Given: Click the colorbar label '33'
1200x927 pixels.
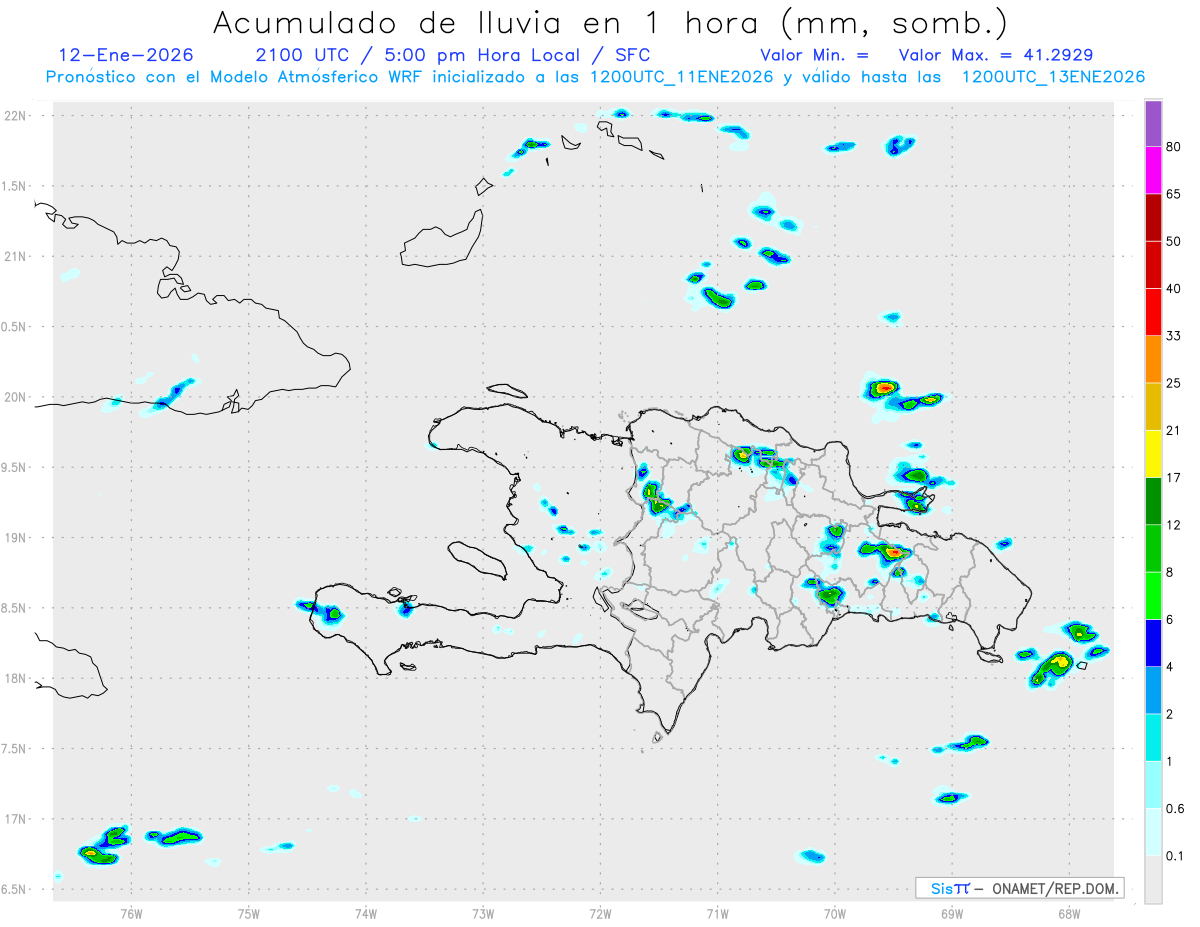Looking at the screenshot, I should (1175, 336).
